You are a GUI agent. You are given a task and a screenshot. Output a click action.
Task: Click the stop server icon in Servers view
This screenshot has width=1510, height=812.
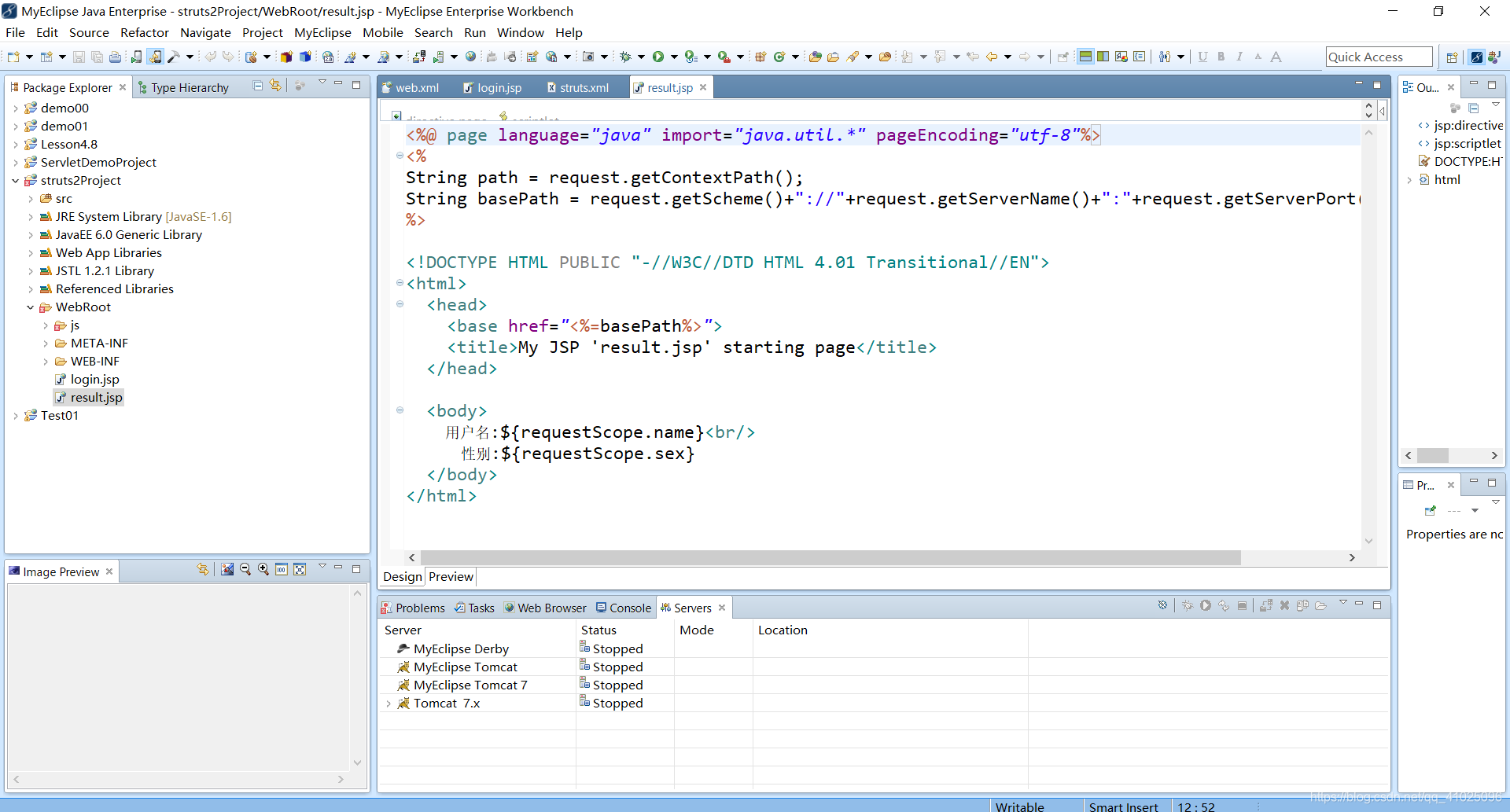[x=1242, y=605]
